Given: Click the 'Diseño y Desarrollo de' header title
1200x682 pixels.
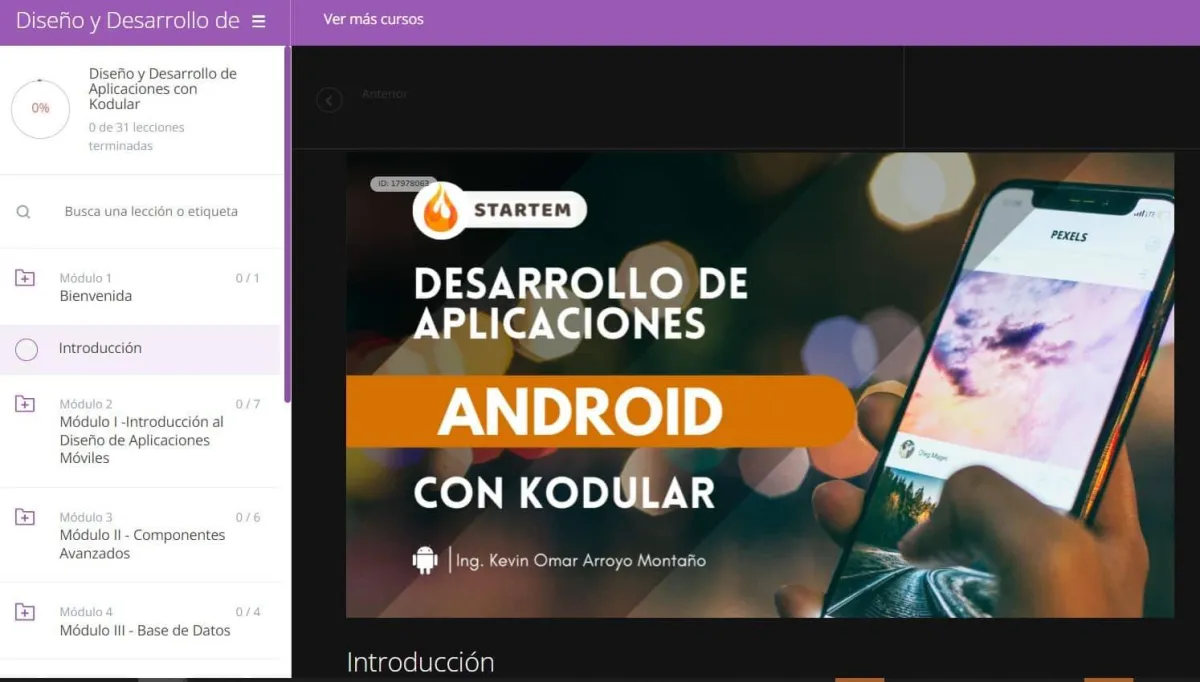Looking at the screenshot, I should (x=128, y=21).
